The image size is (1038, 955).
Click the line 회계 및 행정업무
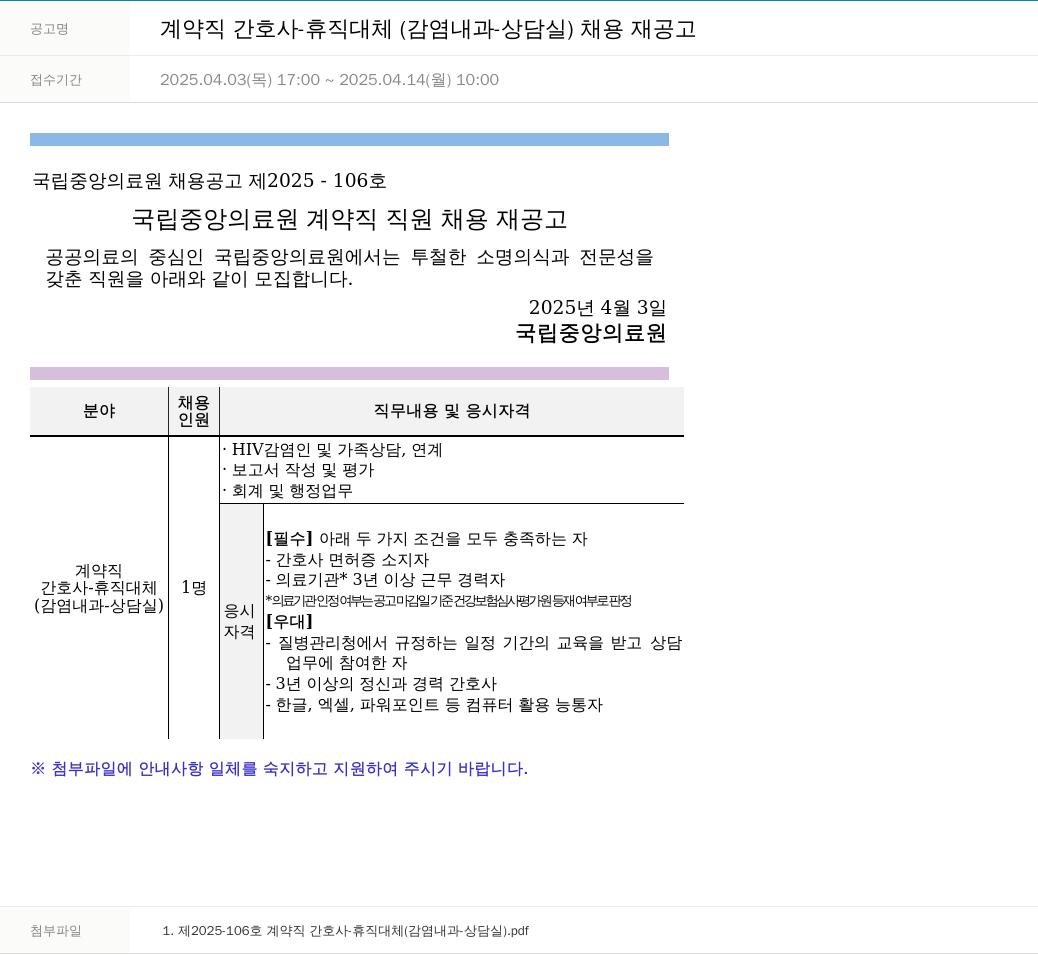287,491
